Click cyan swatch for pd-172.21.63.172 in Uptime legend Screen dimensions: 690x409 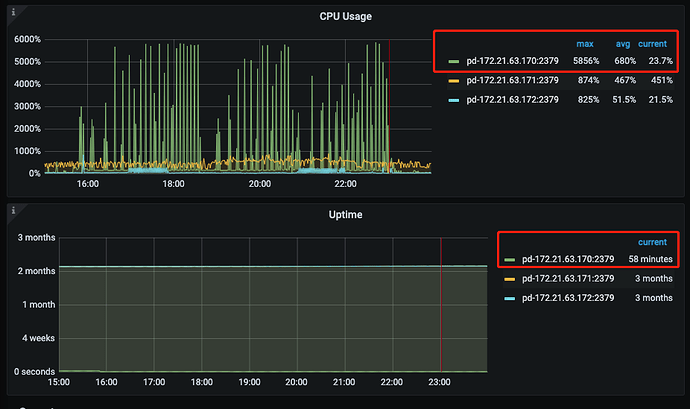click(510, 298)
